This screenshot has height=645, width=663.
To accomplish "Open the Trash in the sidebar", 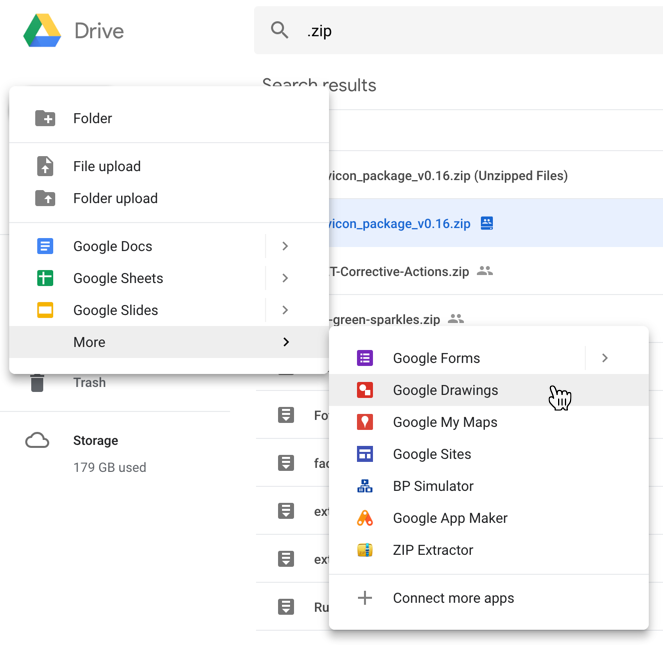I will [x=89, y=382].
